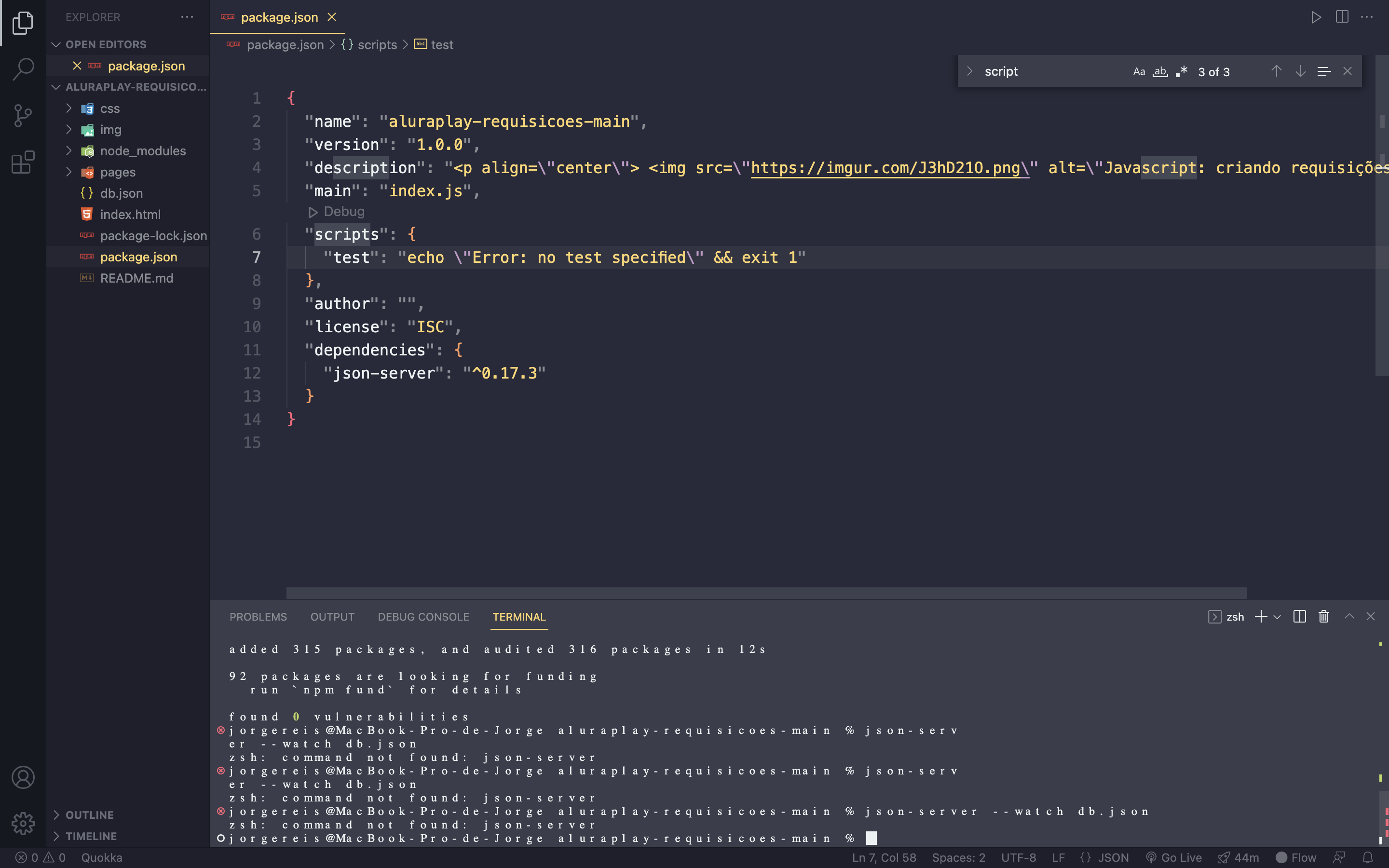Expand the css folder in explorer
This screenshot has height=868, width=1389.
tap(68, 108)
